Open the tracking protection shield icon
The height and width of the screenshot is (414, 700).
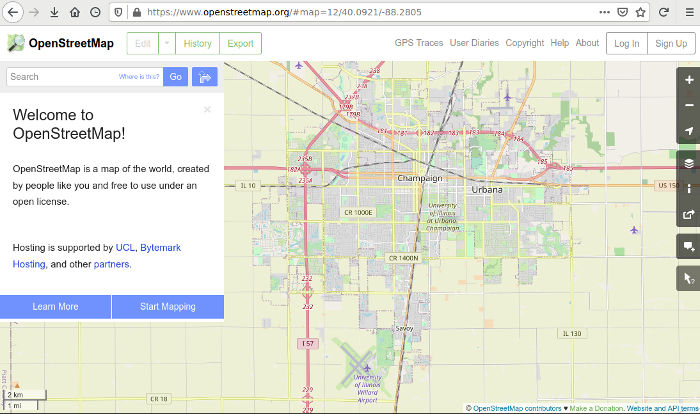pos(118,12)
